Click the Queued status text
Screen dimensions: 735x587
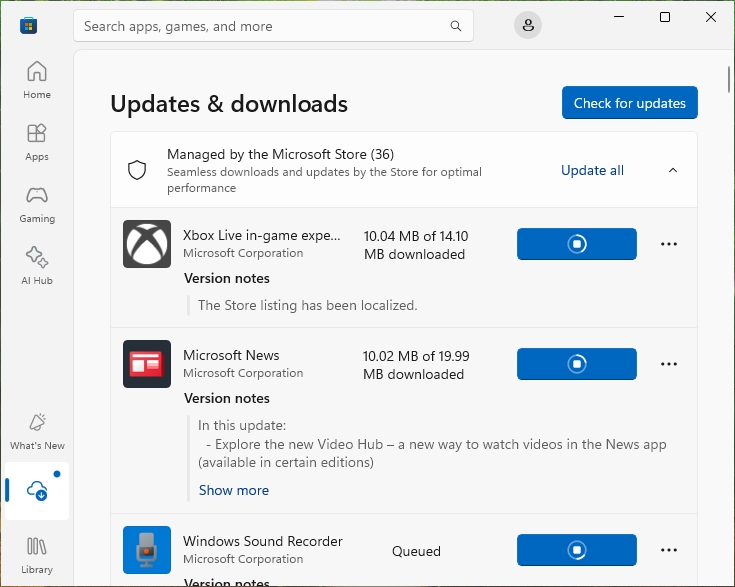click(x=416, y=551)
